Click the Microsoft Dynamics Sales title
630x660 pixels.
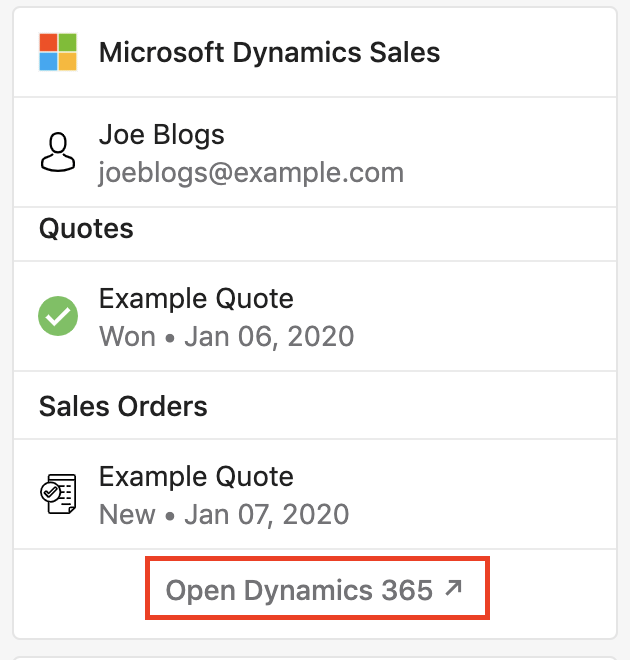(269, 53)
